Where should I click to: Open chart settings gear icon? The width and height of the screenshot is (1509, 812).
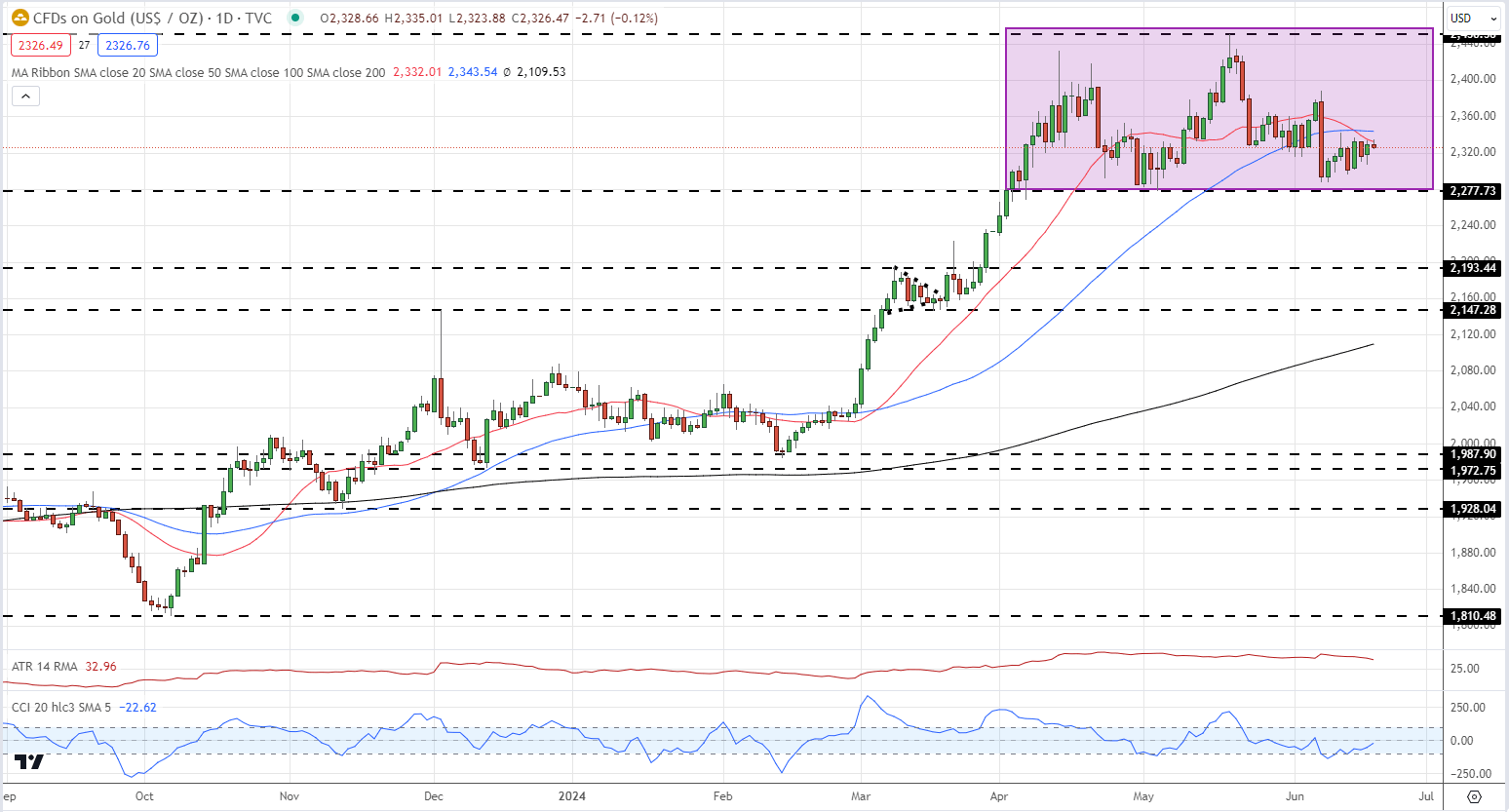tap(1475, 796)
